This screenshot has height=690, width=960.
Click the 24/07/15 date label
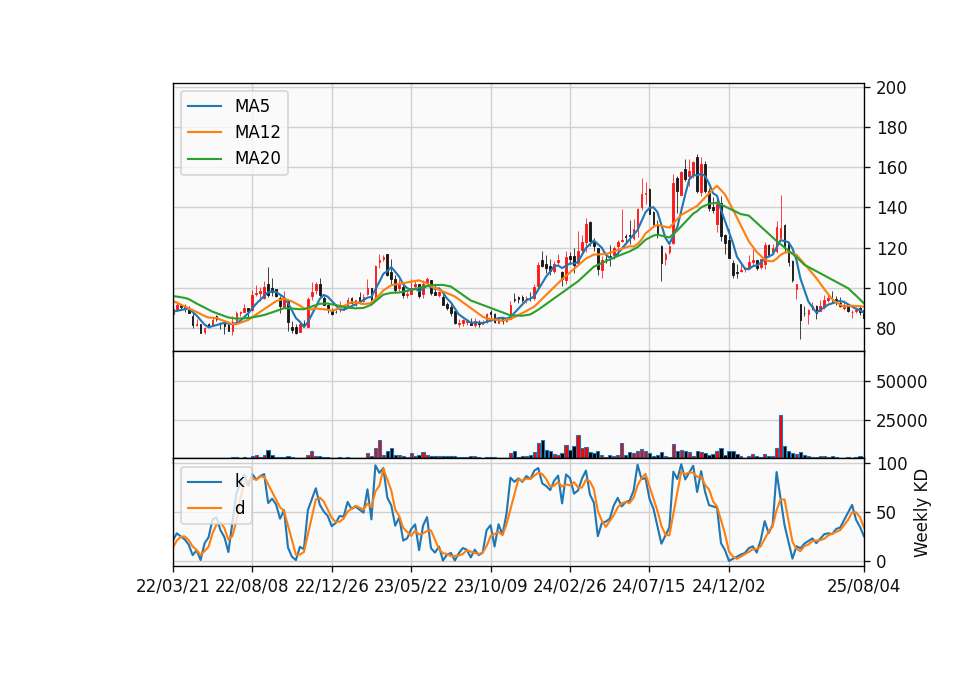pyautogui.click(x=649, y=586)
